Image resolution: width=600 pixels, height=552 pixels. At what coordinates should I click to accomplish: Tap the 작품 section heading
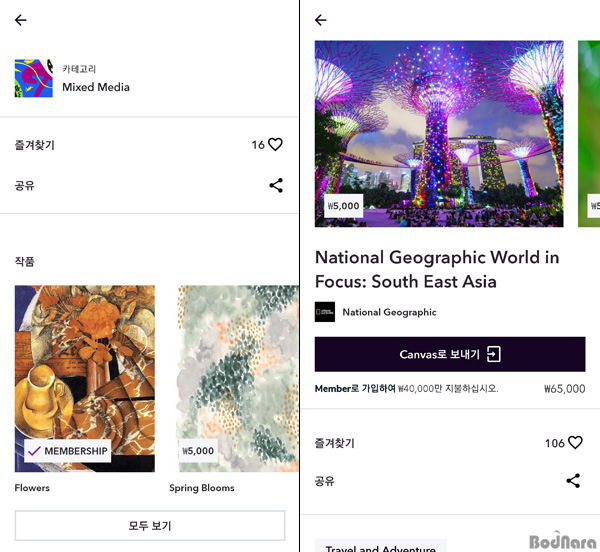tap(24, 262)
